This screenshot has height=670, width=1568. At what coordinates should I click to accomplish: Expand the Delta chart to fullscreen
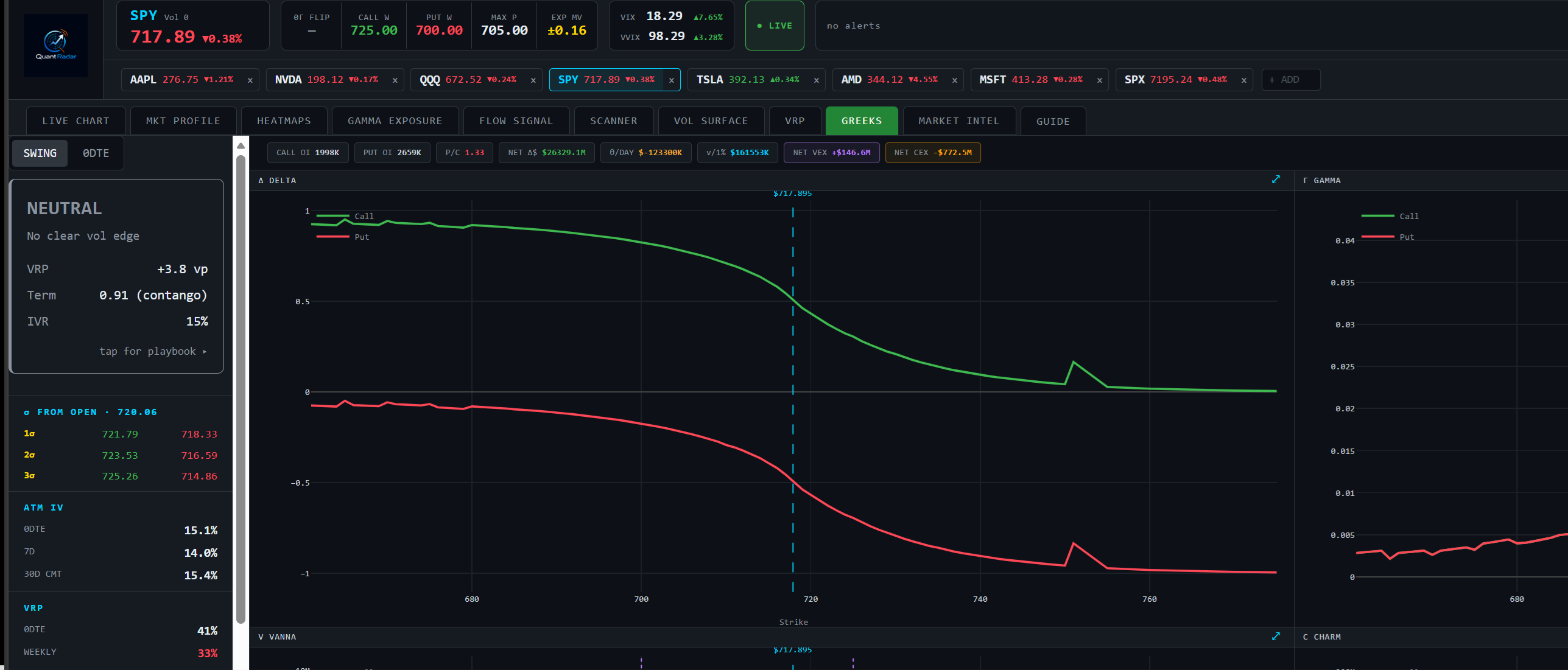tap(1276, 180)
